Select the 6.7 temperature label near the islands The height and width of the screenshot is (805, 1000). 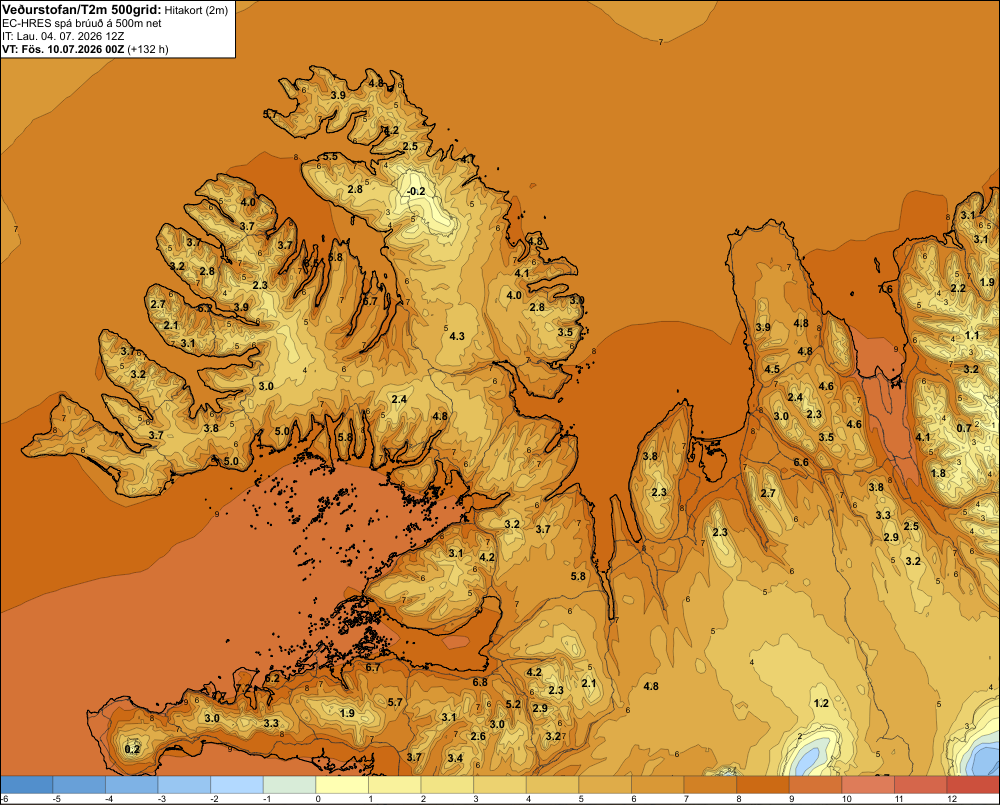(372, 667)
